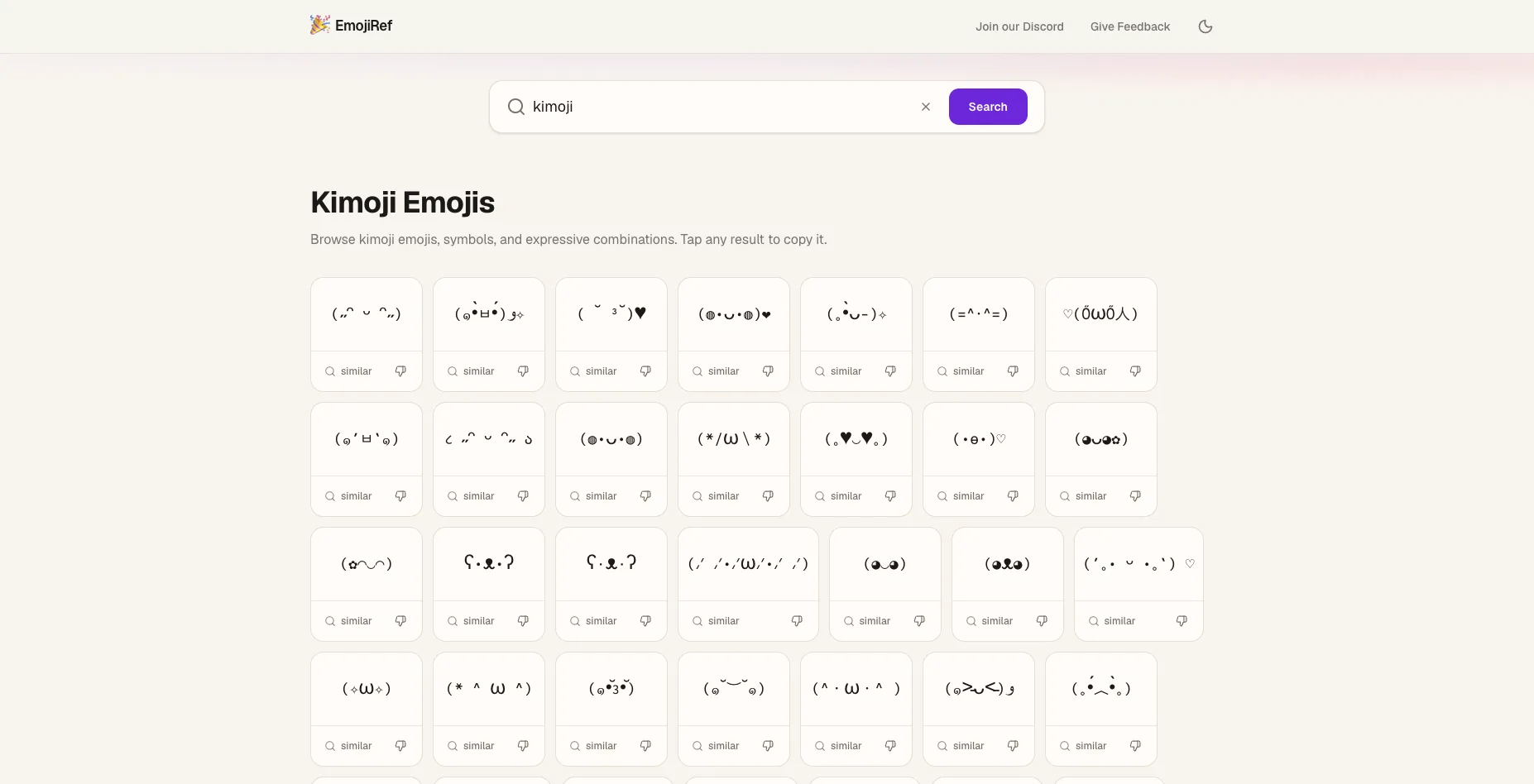Viewport: 1534px width, 784px height.
Task: Thumbs-down the (=^･^=) cat emoji card
Action: 1013,371
